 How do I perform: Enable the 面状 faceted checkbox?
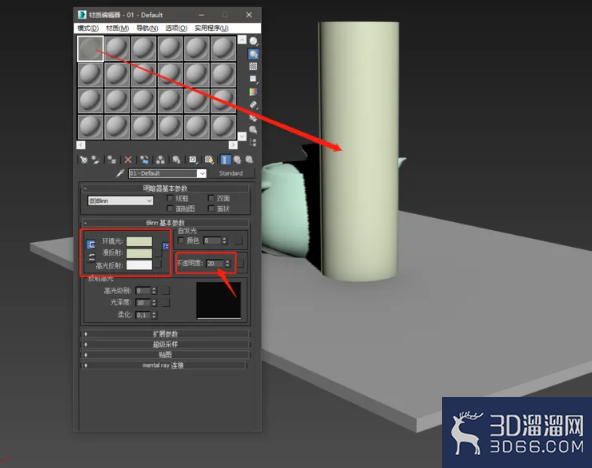pos(211,208)
